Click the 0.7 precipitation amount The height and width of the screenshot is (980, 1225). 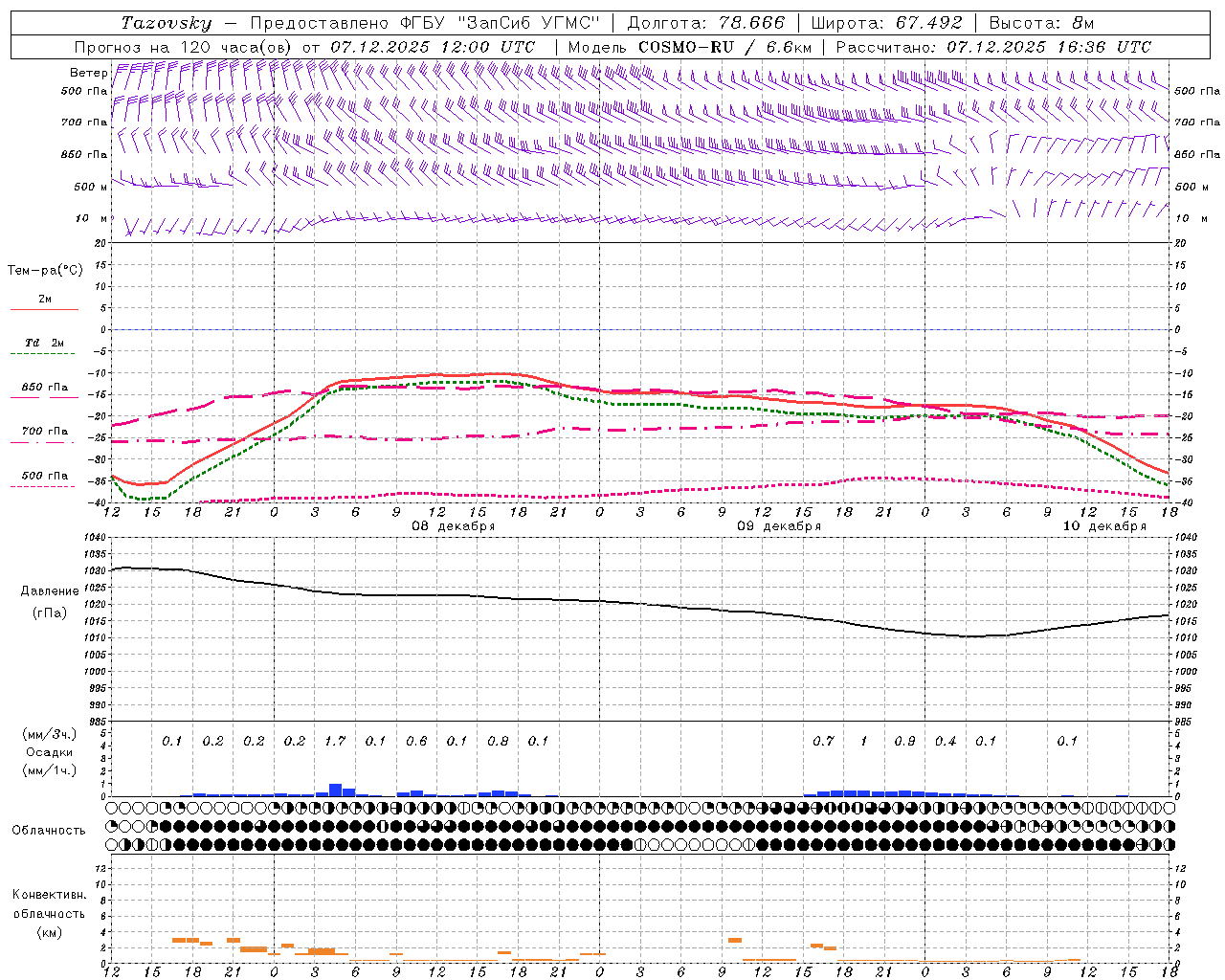823,741
